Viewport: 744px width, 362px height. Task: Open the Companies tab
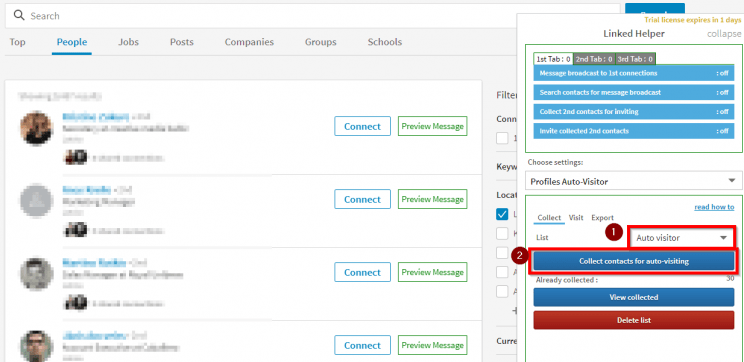[x=249, y=42]
